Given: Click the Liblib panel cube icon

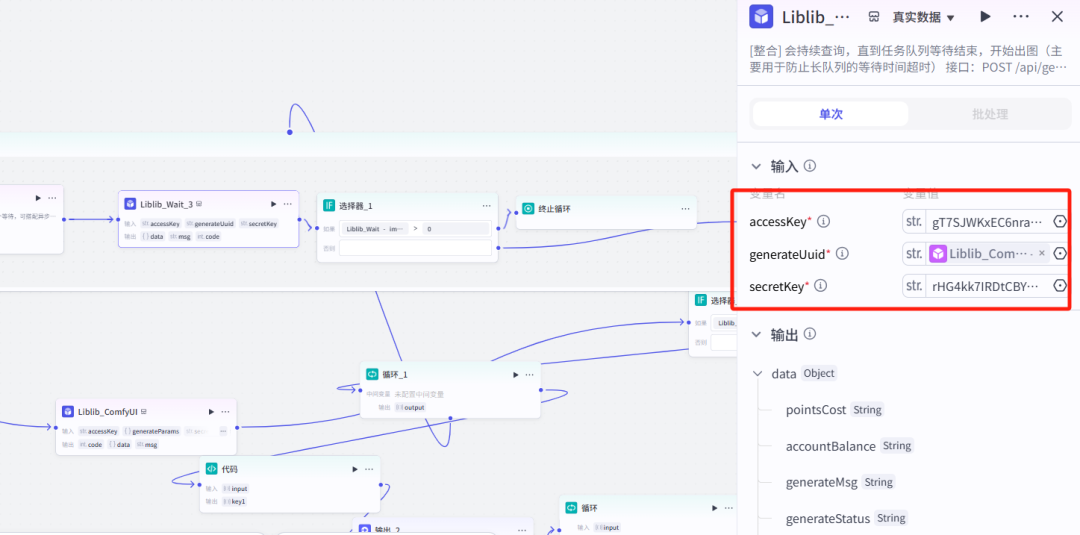Looking at the screenshot, I should tap(761, 17).
